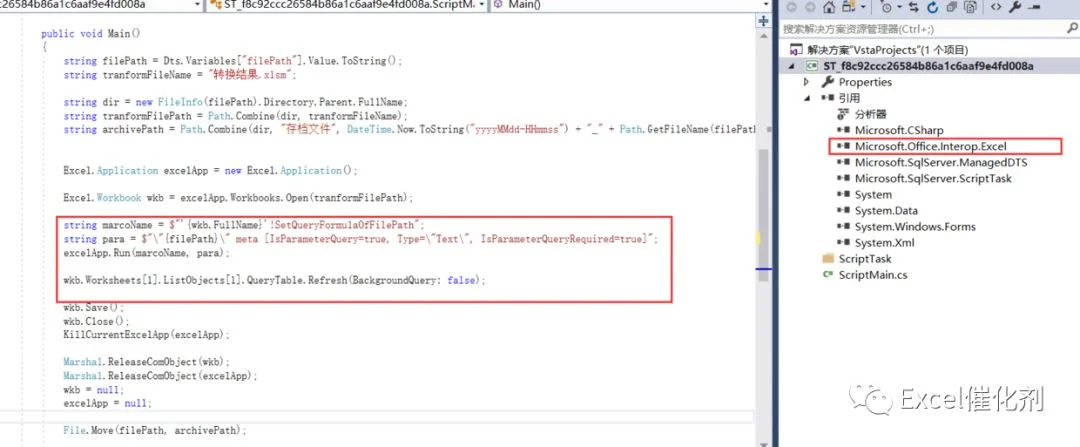Image resolution: width=1080 pixels, height=447 pixels.
Task: Open the Main() member dropdown
Action: pos(765,5)
